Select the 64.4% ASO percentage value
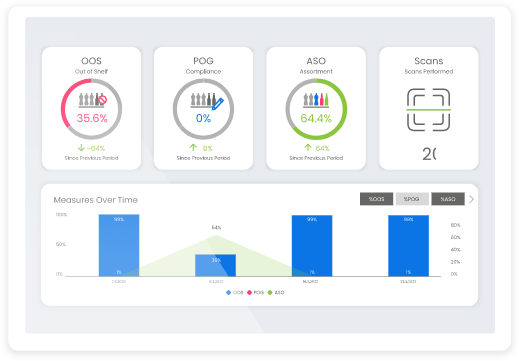519x361 pixels. [x=316, y=118]
